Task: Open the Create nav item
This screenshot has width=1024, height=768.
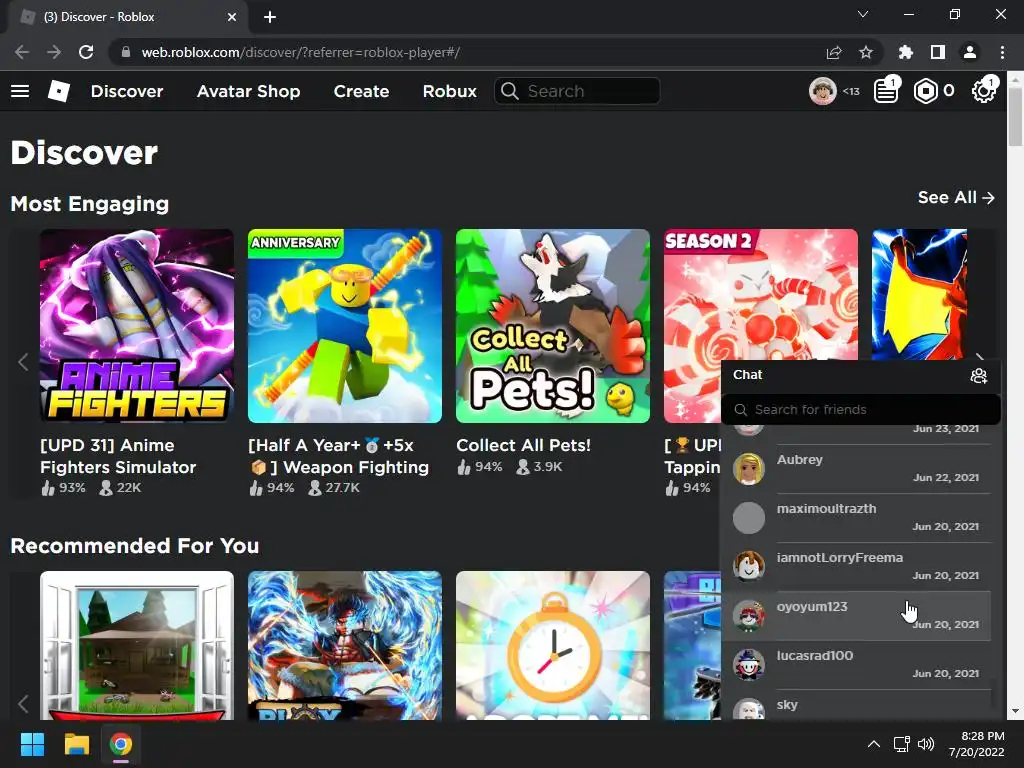Action: [x=361, y=91]
